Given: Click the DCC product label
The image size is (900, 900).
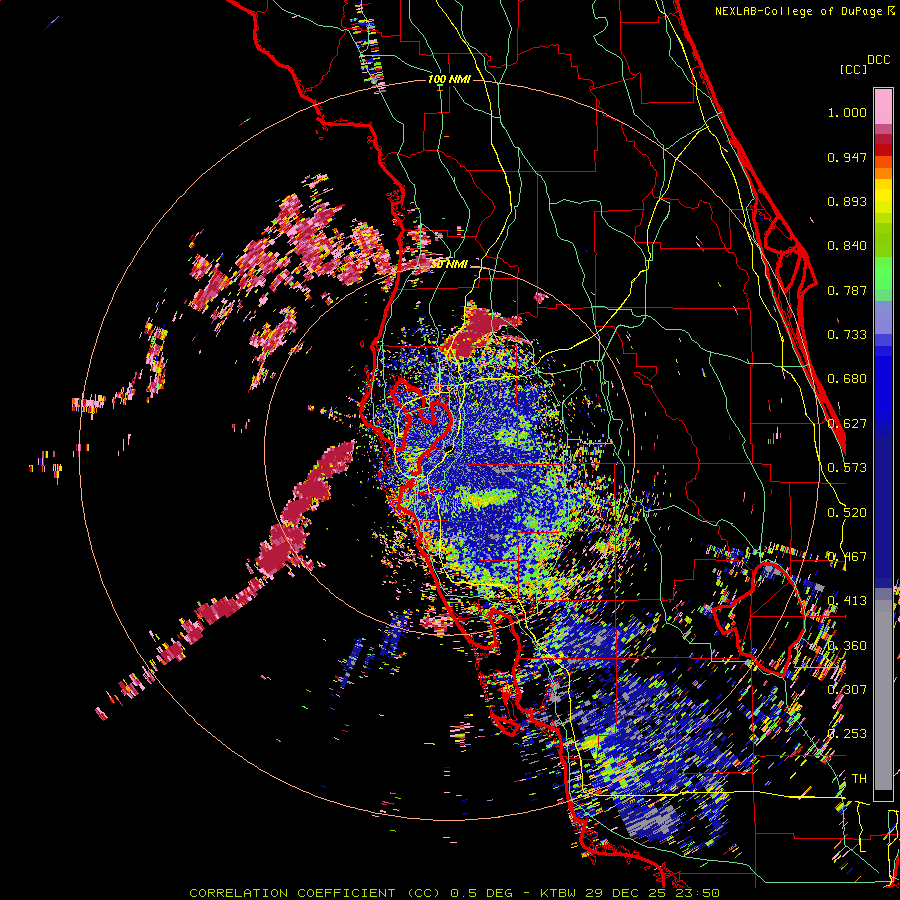Looking at the screenshot, I should 879,60.
